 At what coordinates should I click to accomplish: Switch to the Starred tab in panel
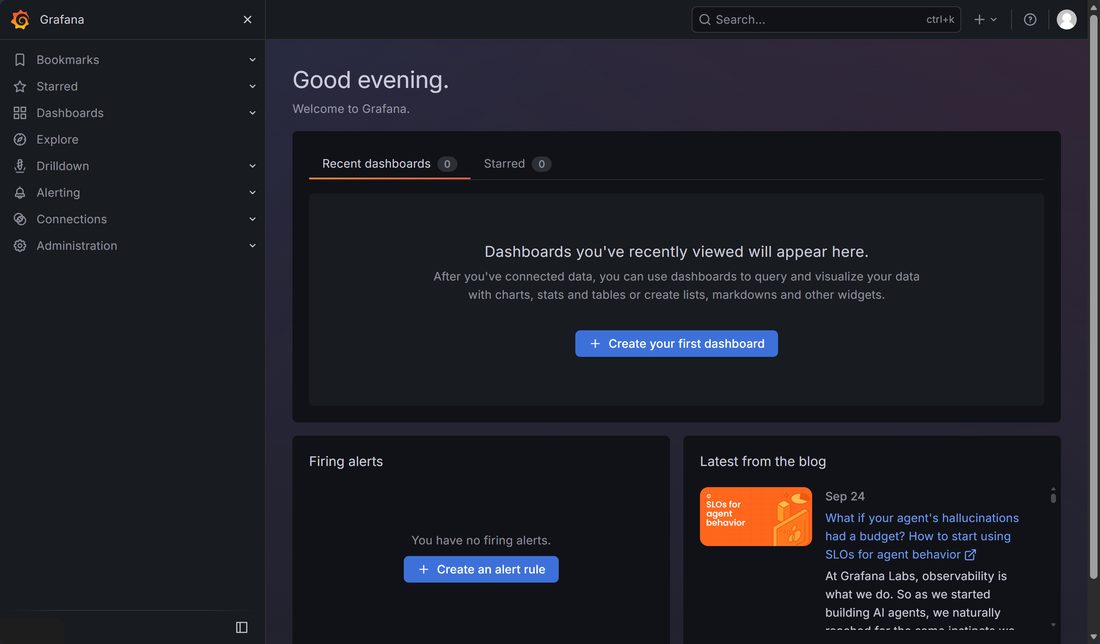pos(517,163)
